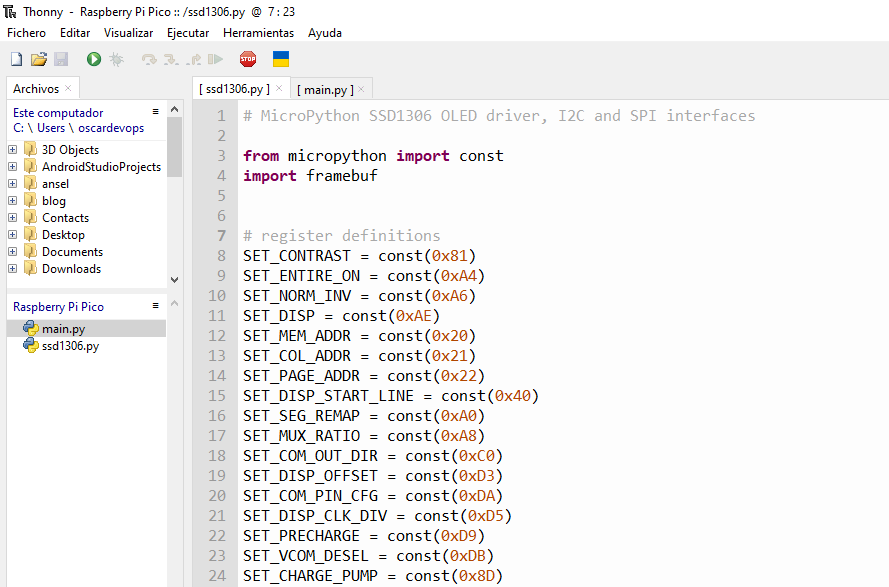Image resolution: width=889 pixels, height=587 pixels.
Task: Click the C: drive path link
Action: (18, 128)
